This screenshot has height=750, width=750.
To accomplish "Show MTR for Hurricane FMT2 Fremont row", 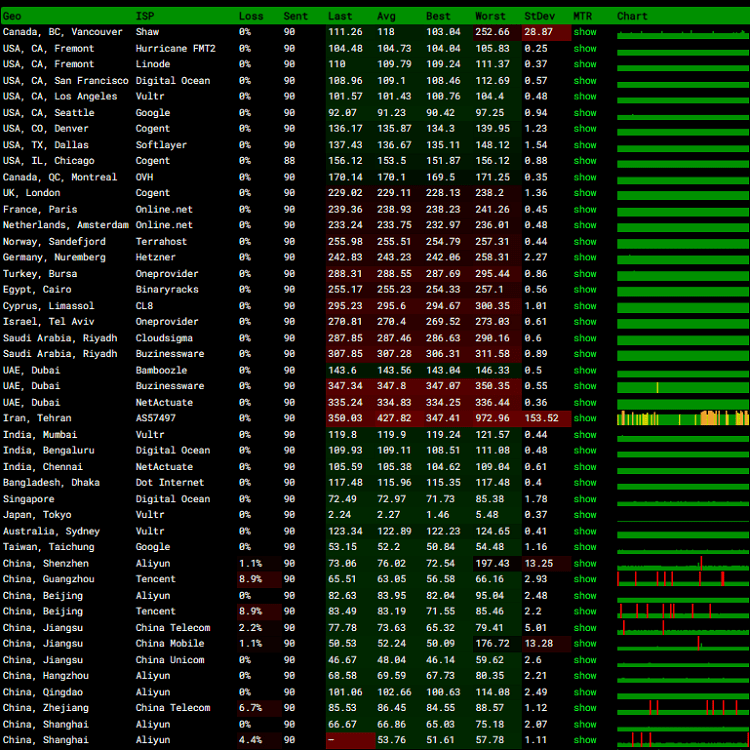I will pyautogui.click(x=585, y=48).
